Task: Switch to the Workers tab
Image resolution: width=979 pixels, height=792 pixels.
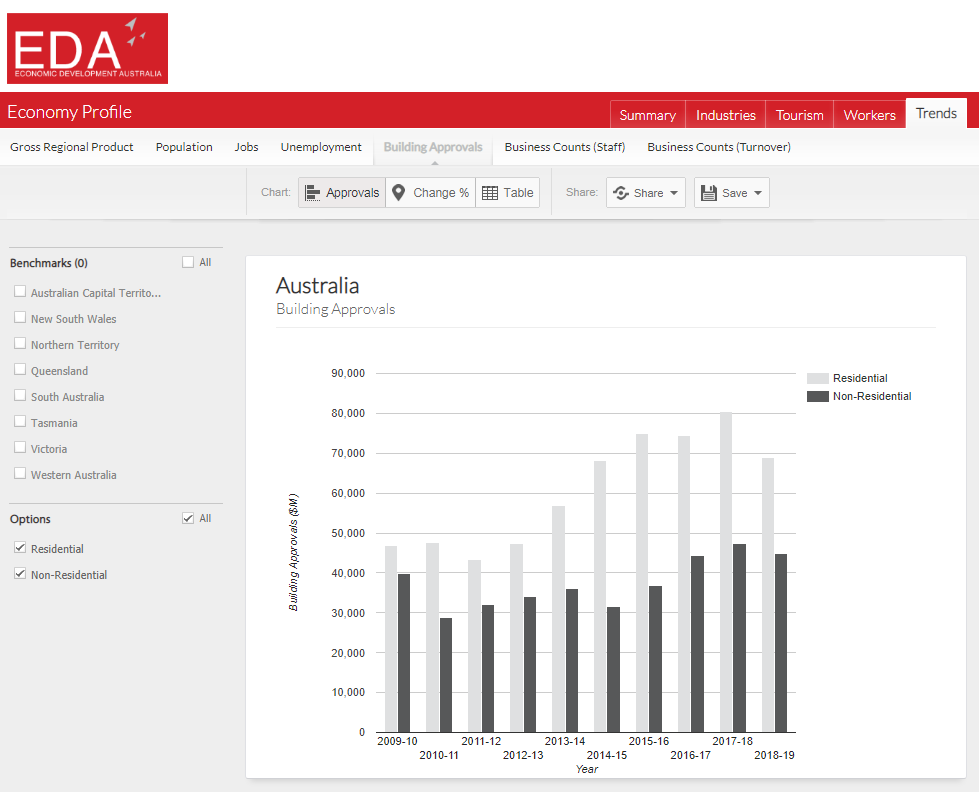Action: tap(870, 115)
